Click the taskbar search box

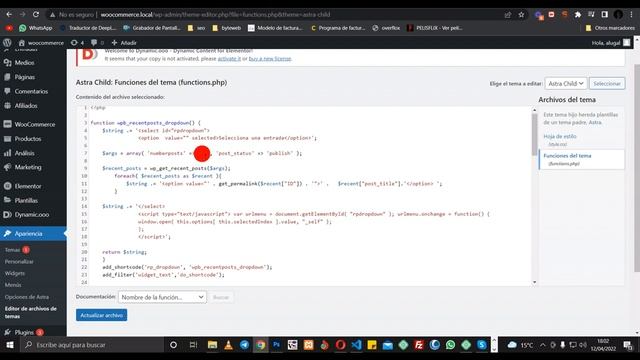tap(92, 345)
